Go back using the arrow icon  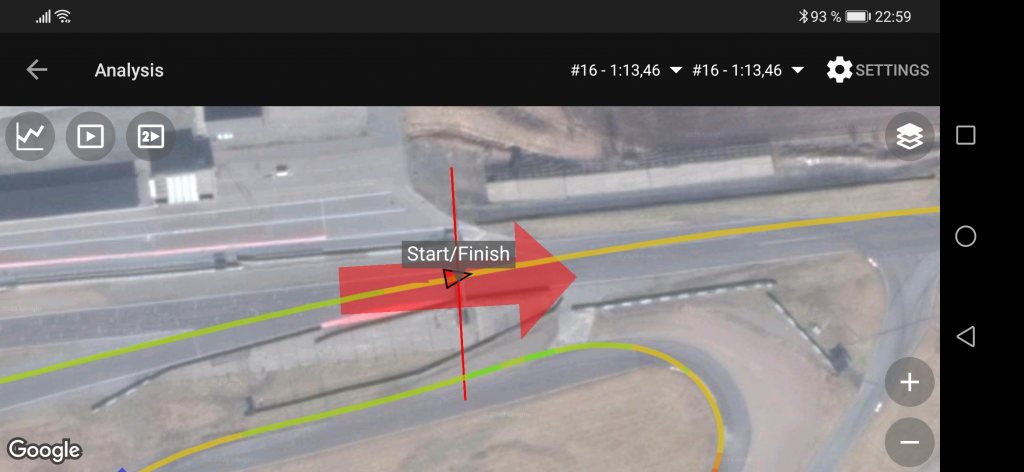pos(37,70)
